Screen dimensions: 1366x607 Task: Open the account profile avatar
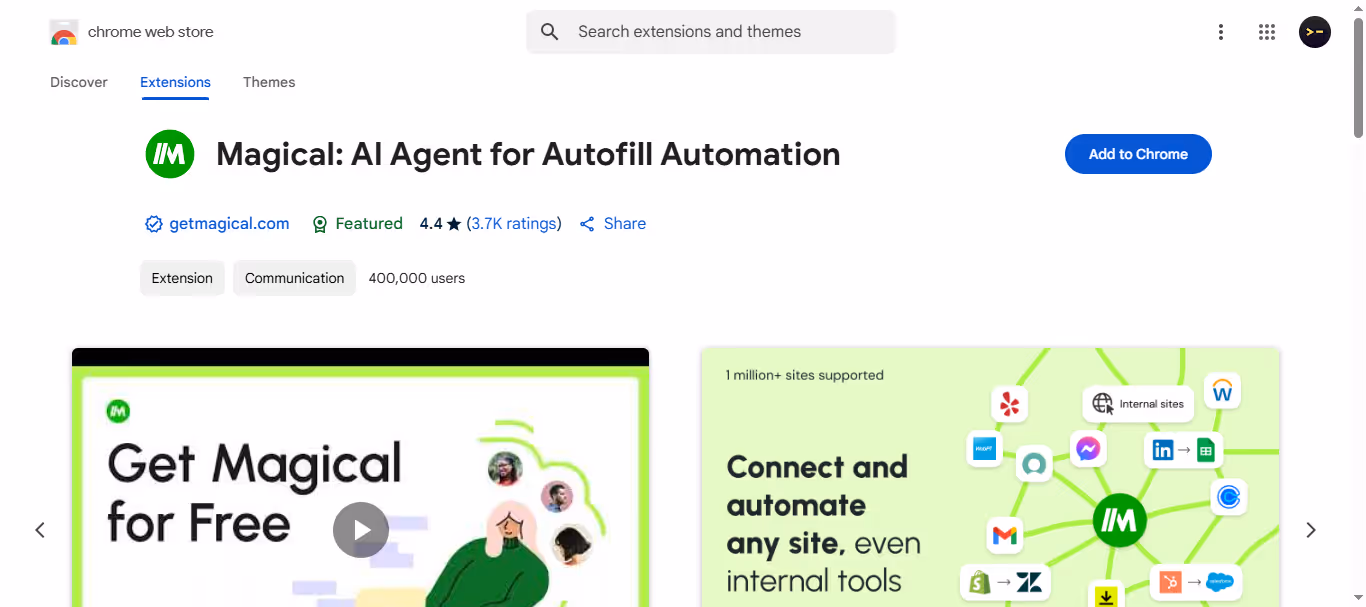[x=1314, y=32]
